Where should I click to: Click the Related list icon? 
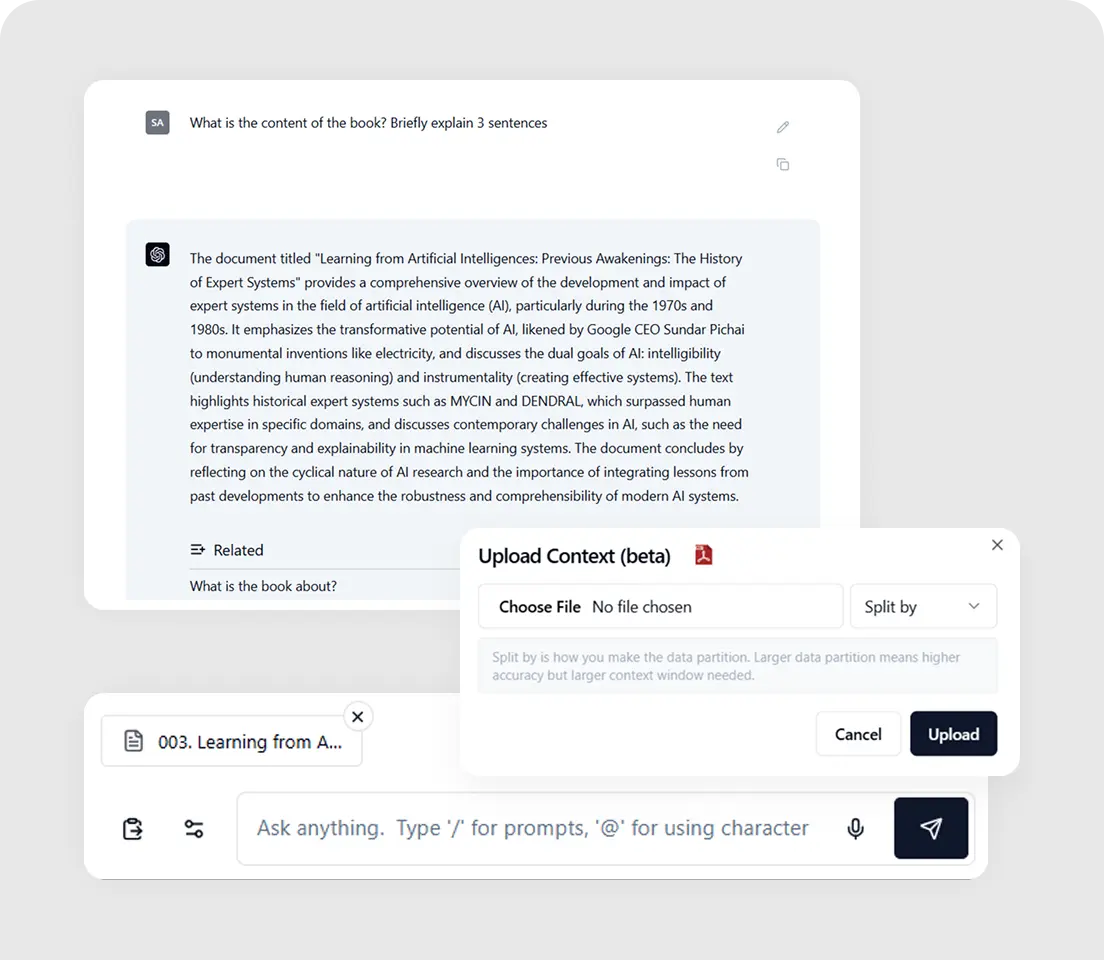point(198,549)
